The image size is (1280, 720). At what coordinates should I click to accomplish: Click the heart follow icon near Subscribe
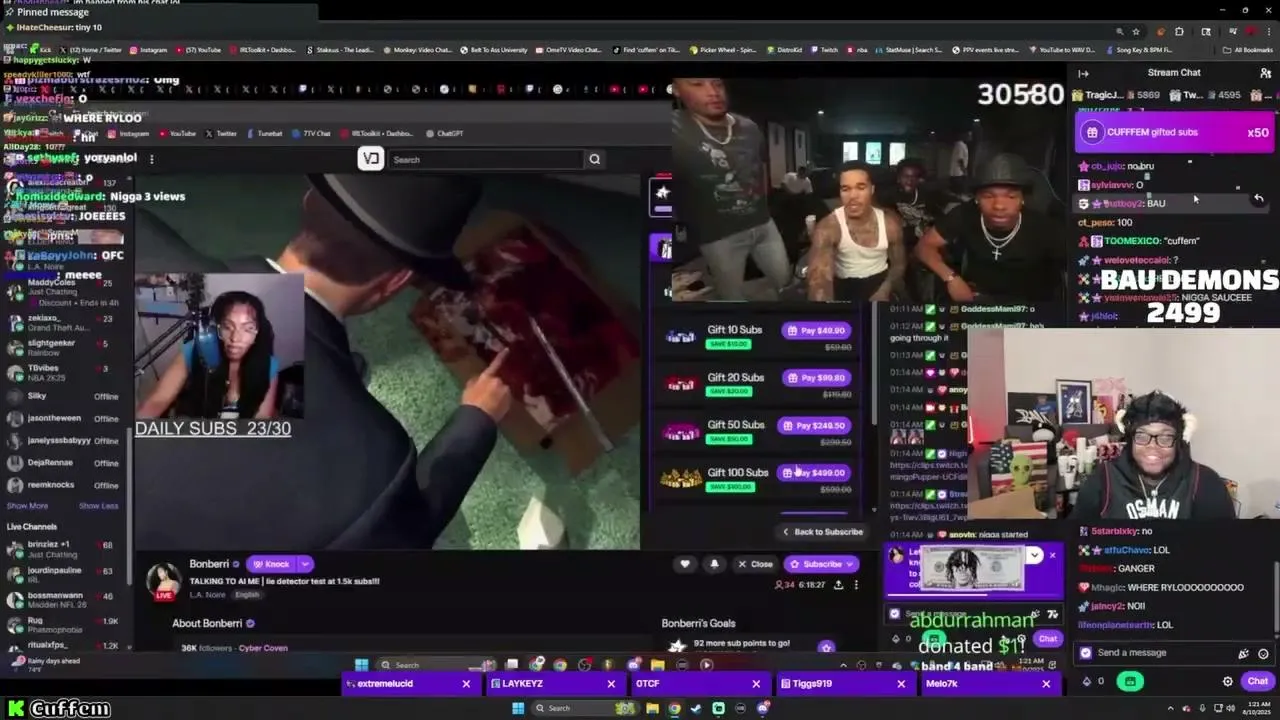point(685,564)
